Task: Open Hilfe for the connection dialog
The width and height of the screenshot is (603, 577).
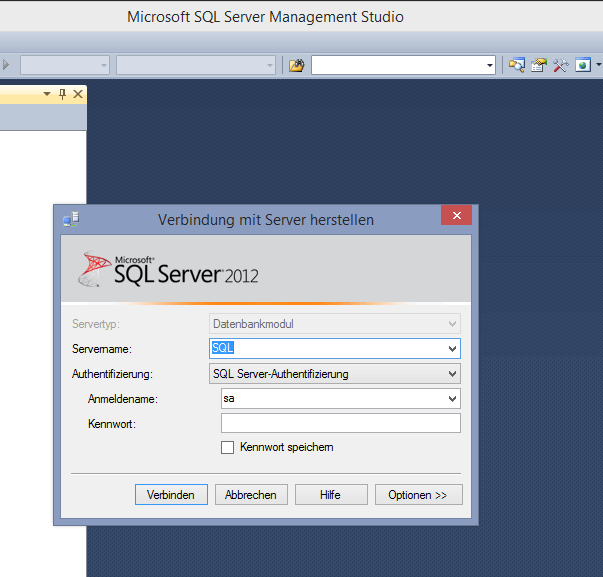Action: 331,495
